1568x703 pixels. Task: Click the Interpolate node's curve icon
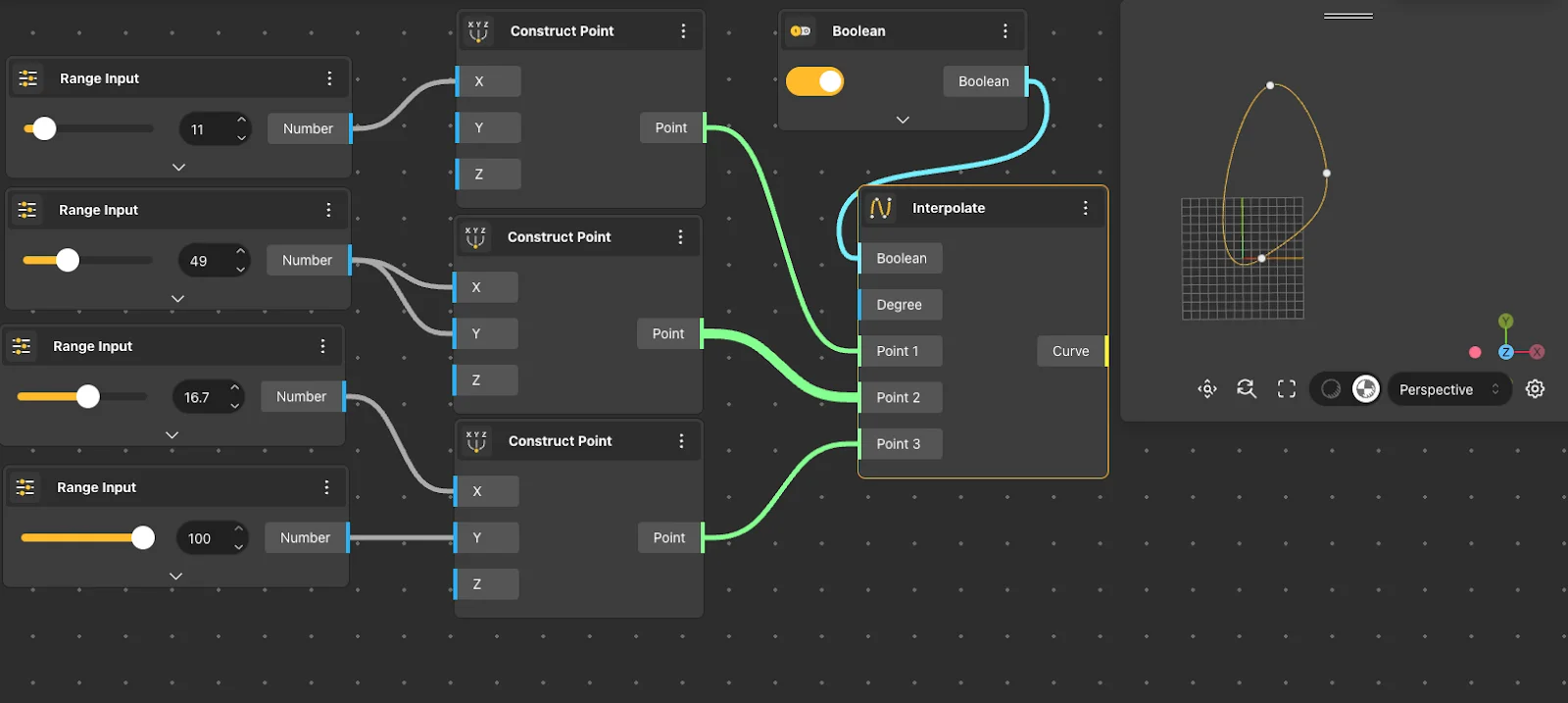tap(880, 208)
